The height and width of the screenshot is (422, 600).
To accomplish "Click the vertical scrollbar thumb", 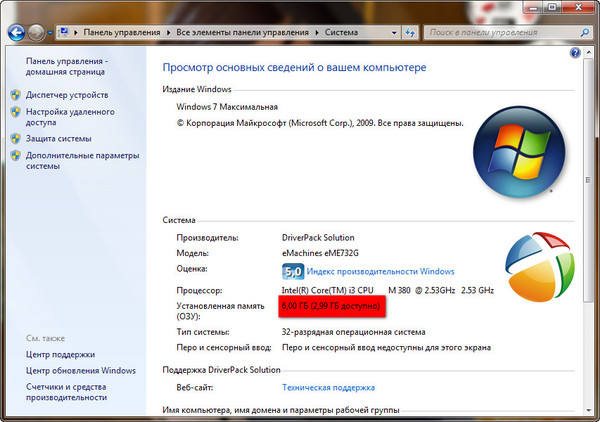I will click(x=589, y=180).
